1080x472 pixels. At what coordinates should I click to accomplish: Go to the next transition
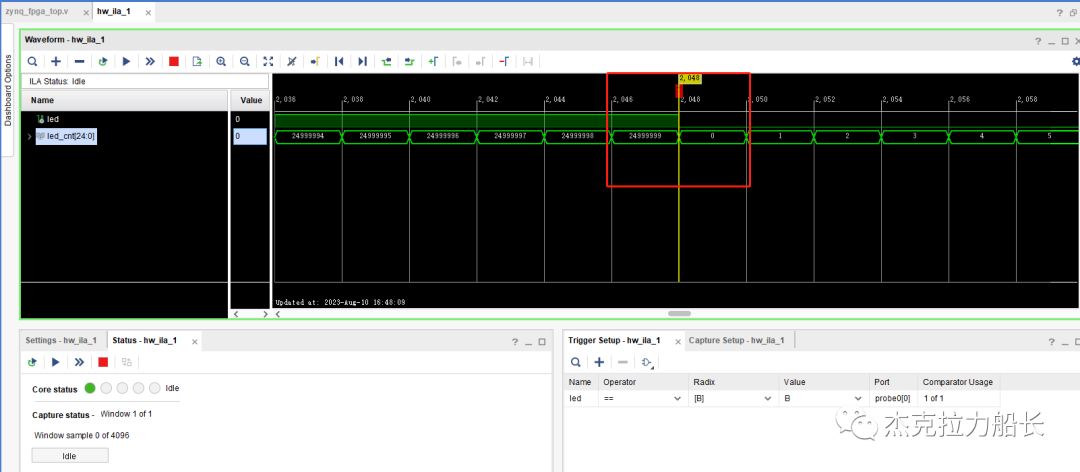[x=410, y=61]
